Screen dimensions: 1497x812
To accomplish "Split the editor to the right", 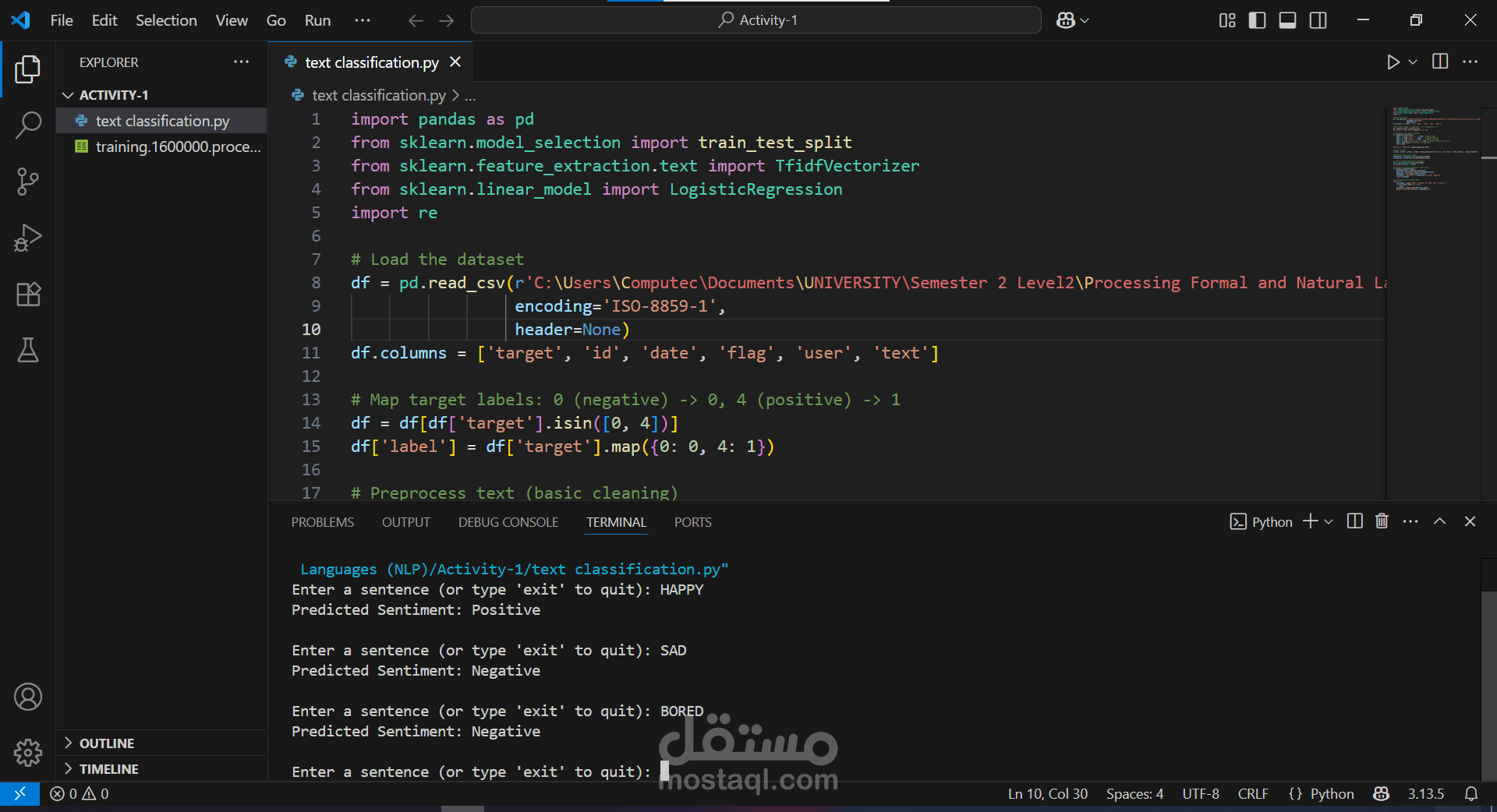I will coord(1440,62).
